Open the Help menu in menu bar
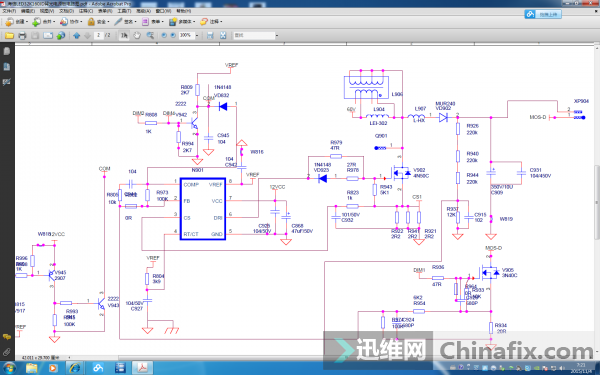This screenshot has width=600, height=375. click(x=184, y=11)
